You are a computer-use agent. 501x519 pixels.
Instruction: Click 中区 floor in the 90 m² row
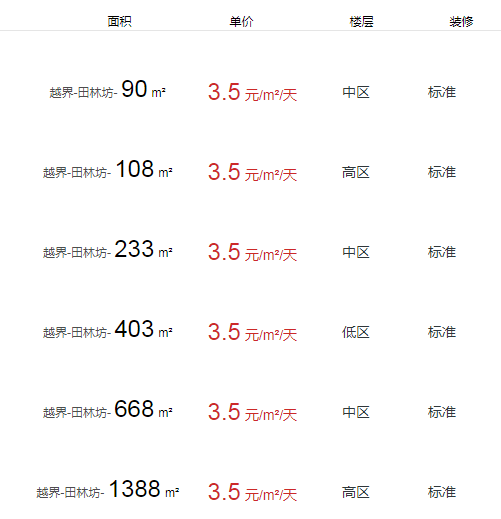tap(356, 92)
